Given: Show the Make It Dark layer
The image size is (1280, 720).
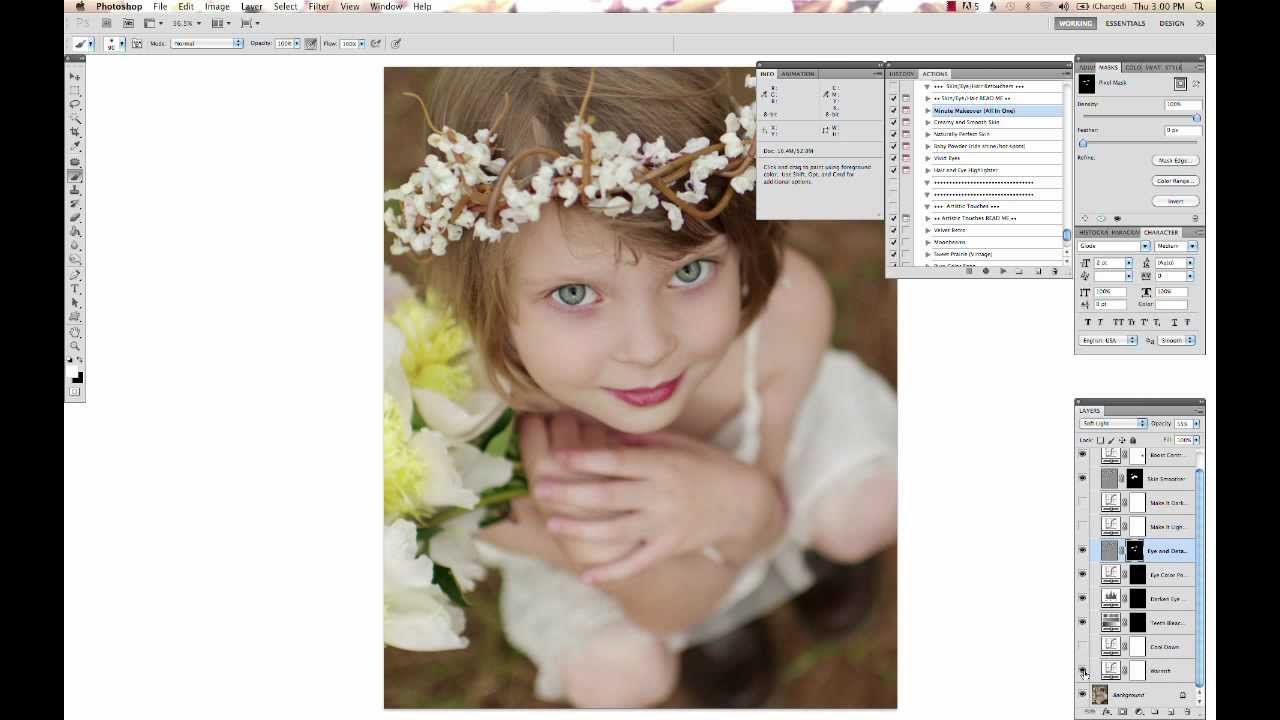Looking at the screenshot, I should click(1082, 503).
